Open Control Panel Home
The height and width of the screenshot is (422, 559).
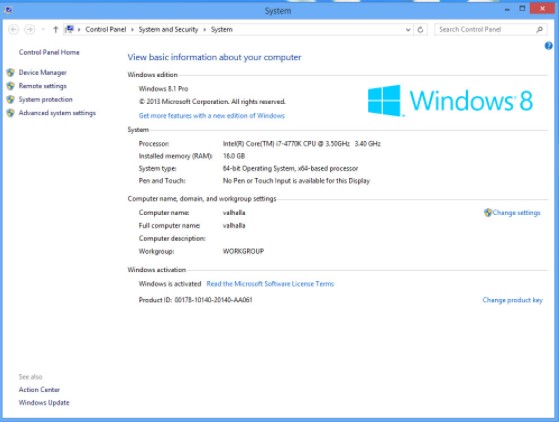tap(49, 52)
